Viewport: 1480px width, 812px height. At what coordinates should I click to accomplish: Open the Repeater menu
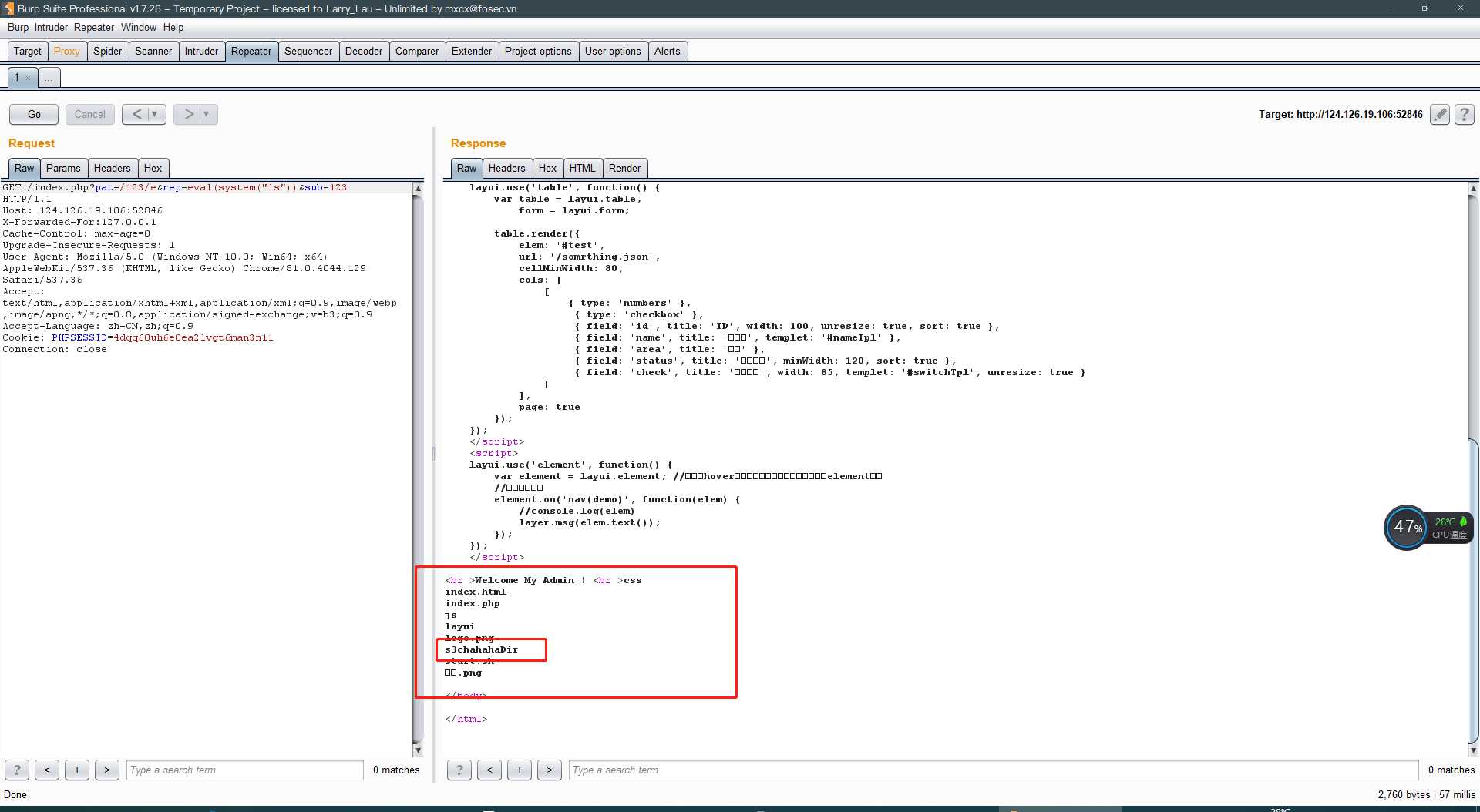pos(94,27)
